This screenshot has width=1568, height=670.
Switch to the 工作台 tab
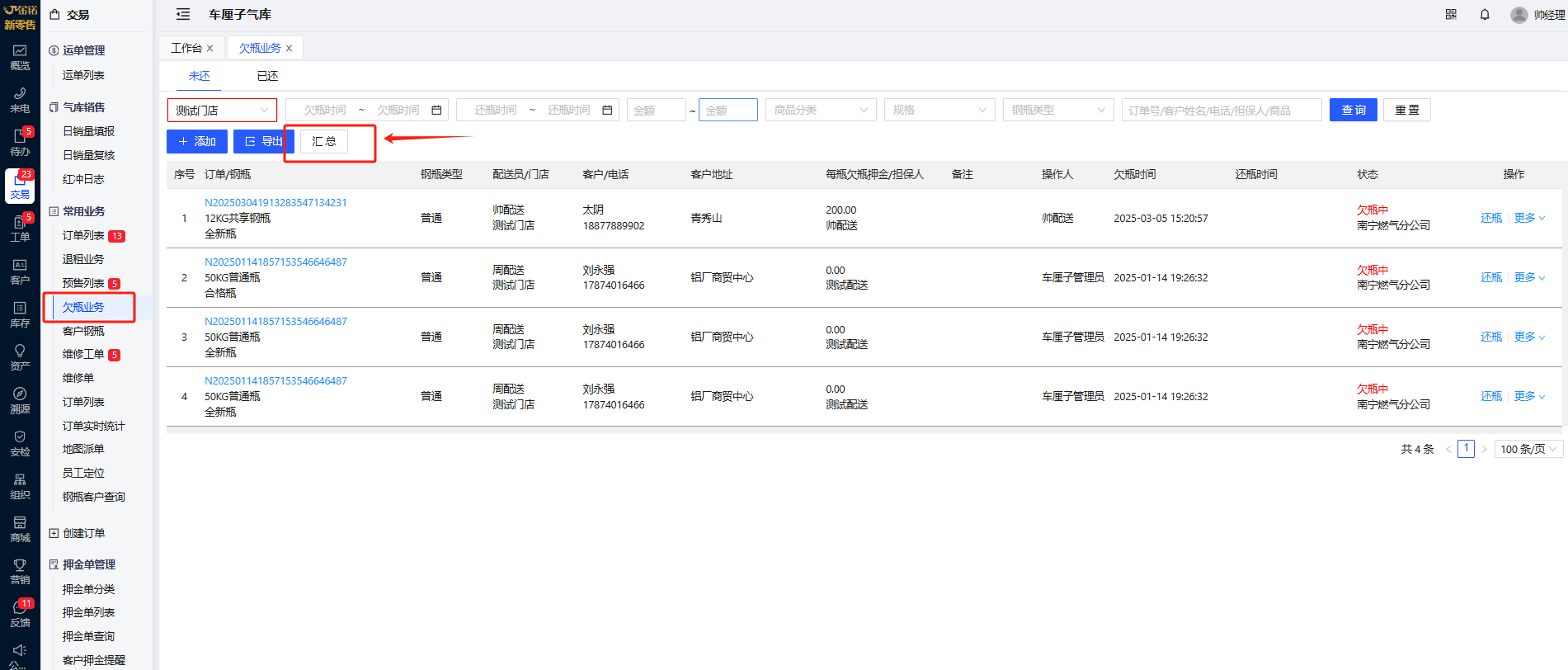click(x=186, y=49)
